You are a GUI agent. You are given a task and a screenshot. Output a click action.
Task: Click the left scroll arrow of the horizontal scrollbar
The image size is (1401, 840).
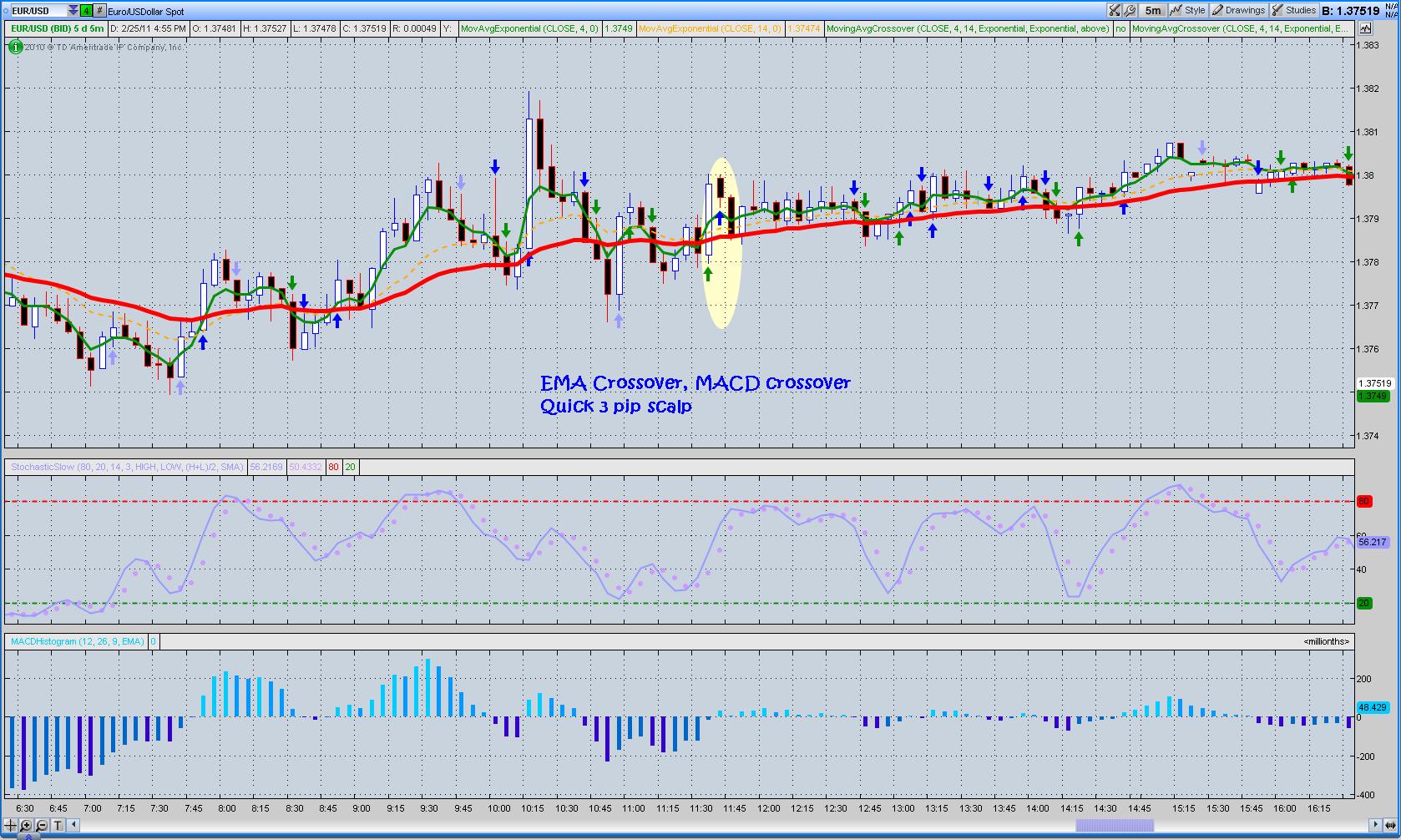73,826
